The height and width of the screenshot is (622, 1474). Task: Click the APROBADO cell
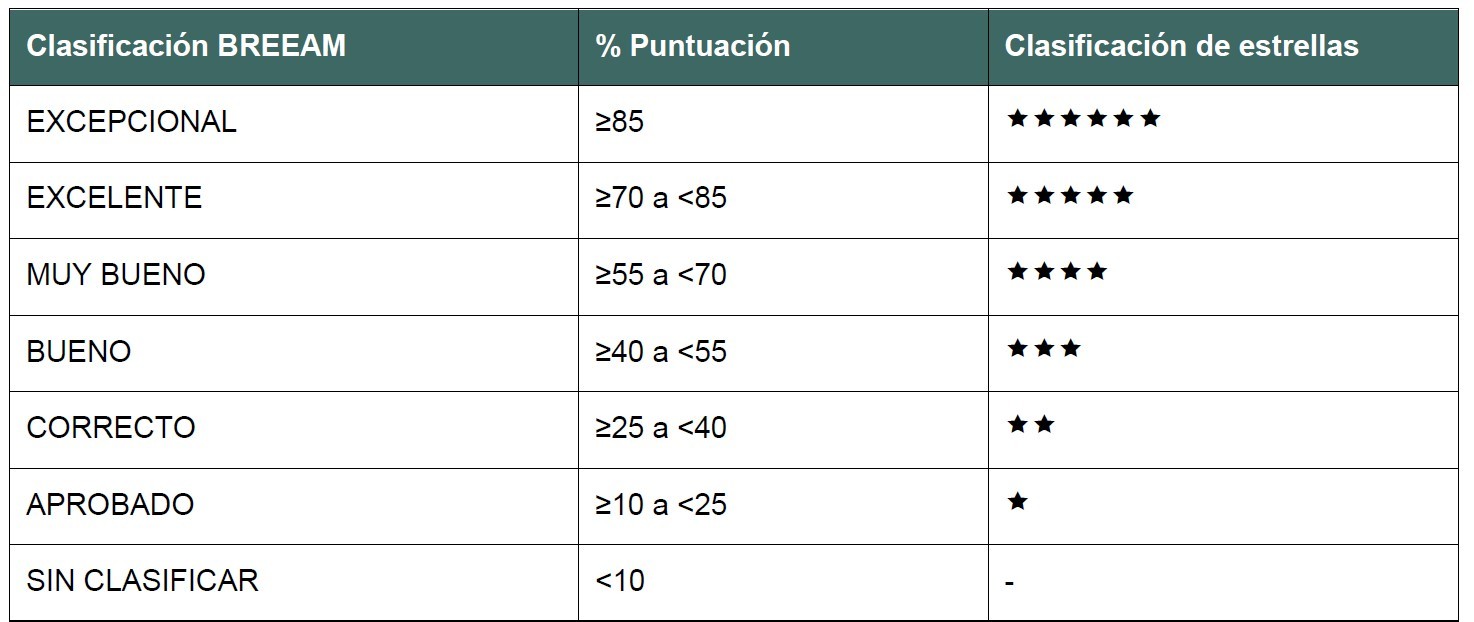pos(294,506)
